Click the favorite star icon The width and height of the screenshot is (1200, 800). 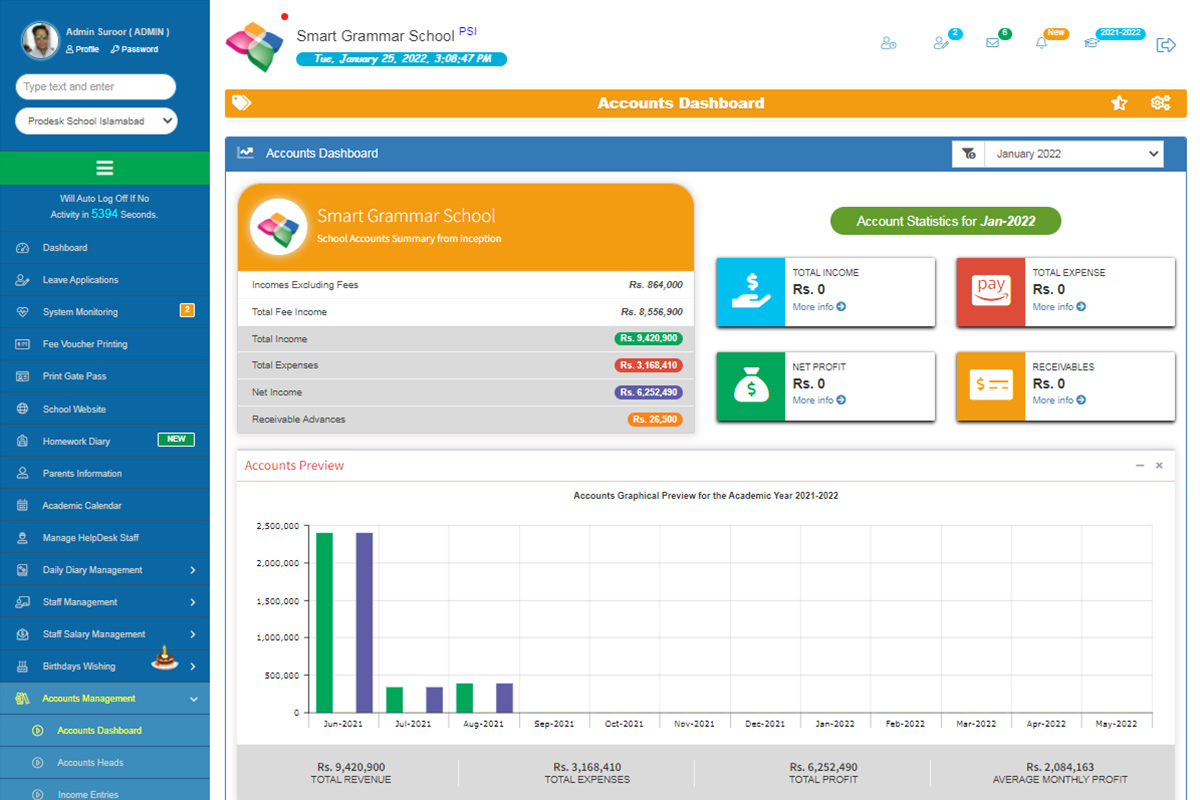[1119, 103]
